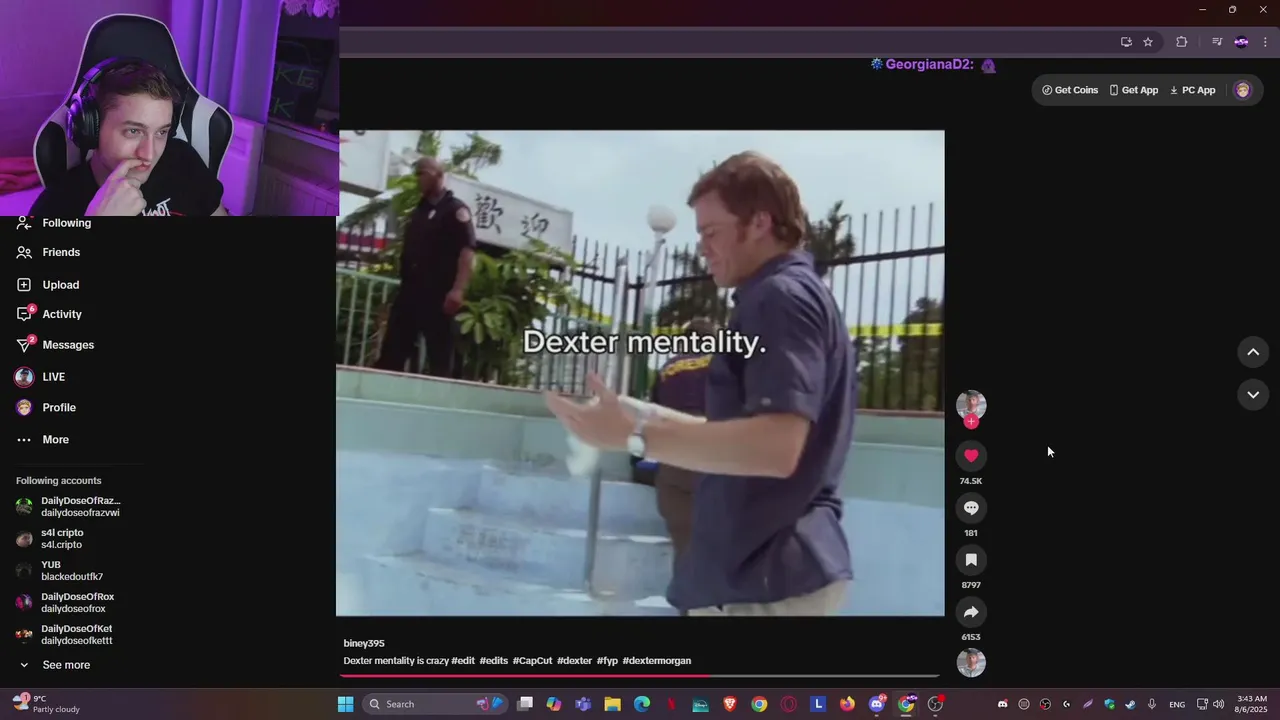Open the #CapCut hashtag
The image size is (1280, 720).
[x=532, y=661]
